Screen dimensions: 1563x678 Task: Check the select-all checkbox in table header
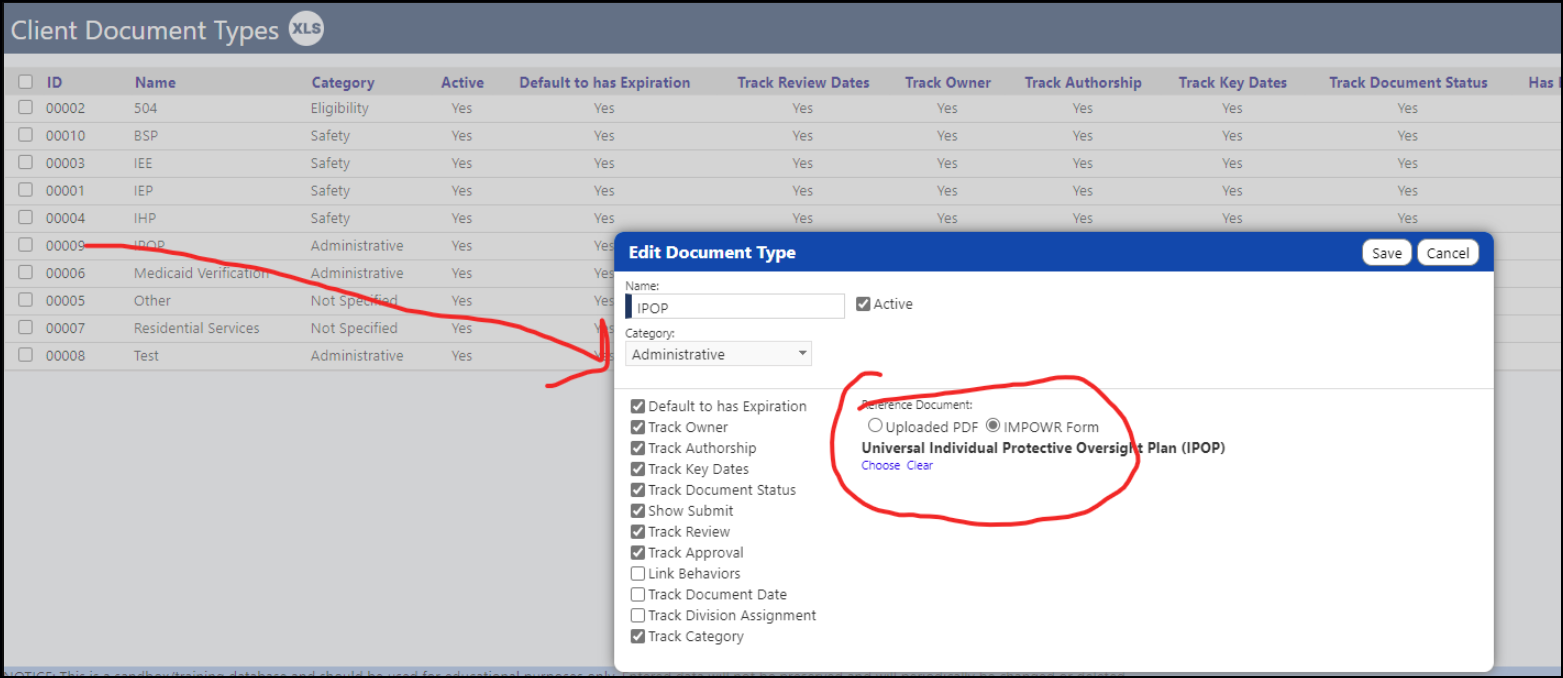click(x=25, y=82)
